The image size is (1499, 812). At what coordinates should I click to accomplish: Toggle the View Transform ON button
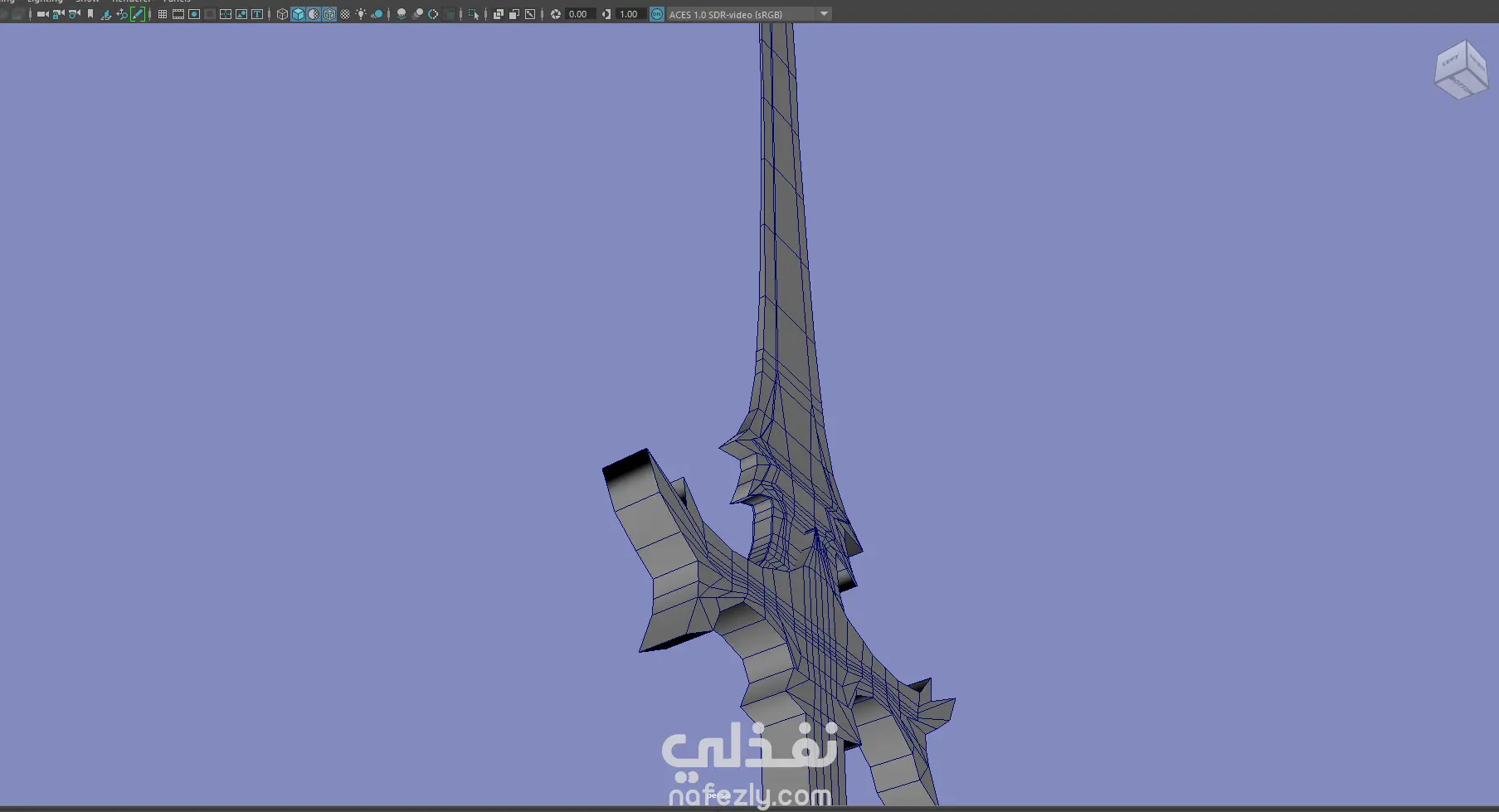pos(657,14)
